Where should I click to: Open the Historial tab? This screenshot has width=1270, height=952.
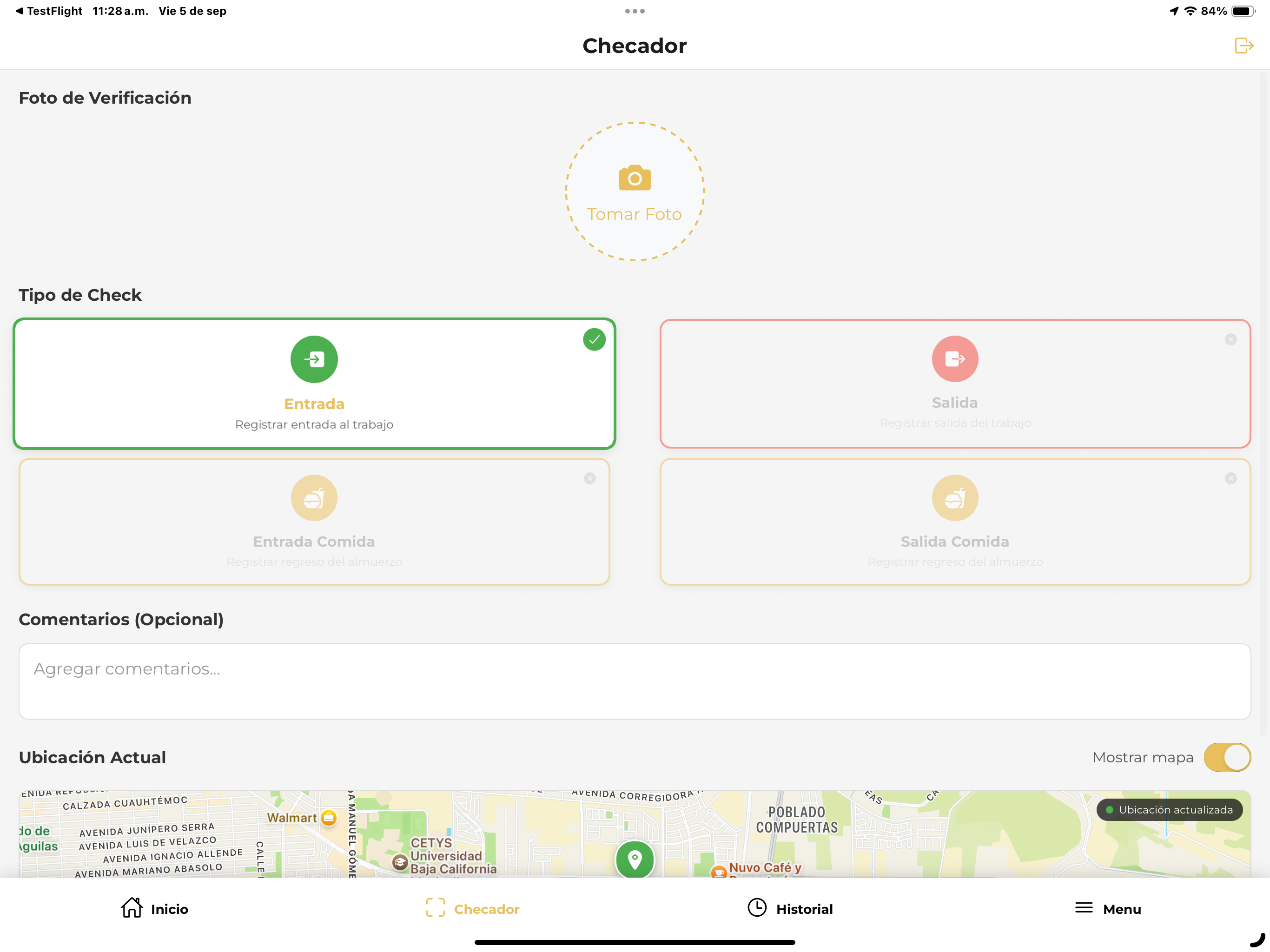(790, 909)
